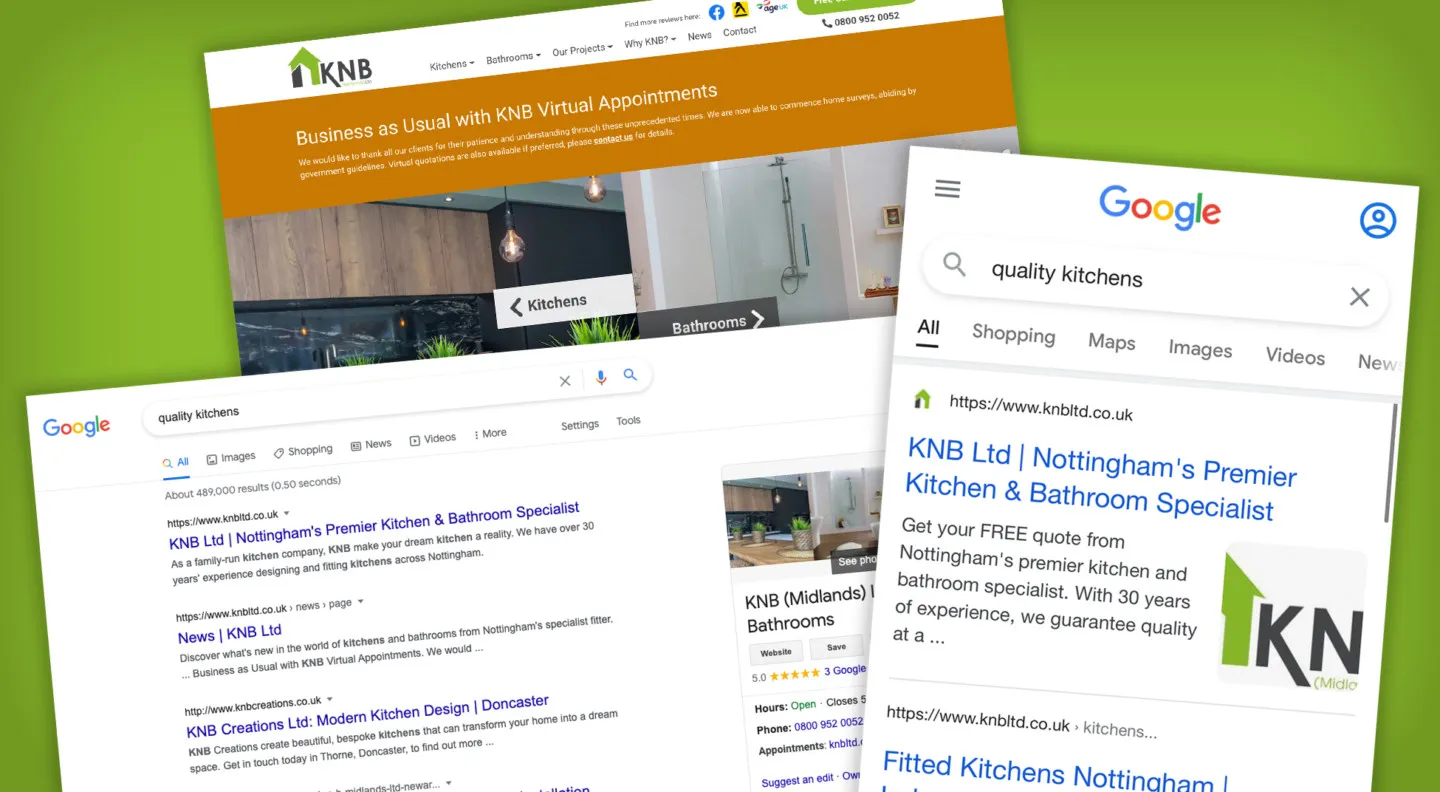Clear the mobile search with the X icon
Screen dimensions: 1440x792
(x=1359, y=297)
